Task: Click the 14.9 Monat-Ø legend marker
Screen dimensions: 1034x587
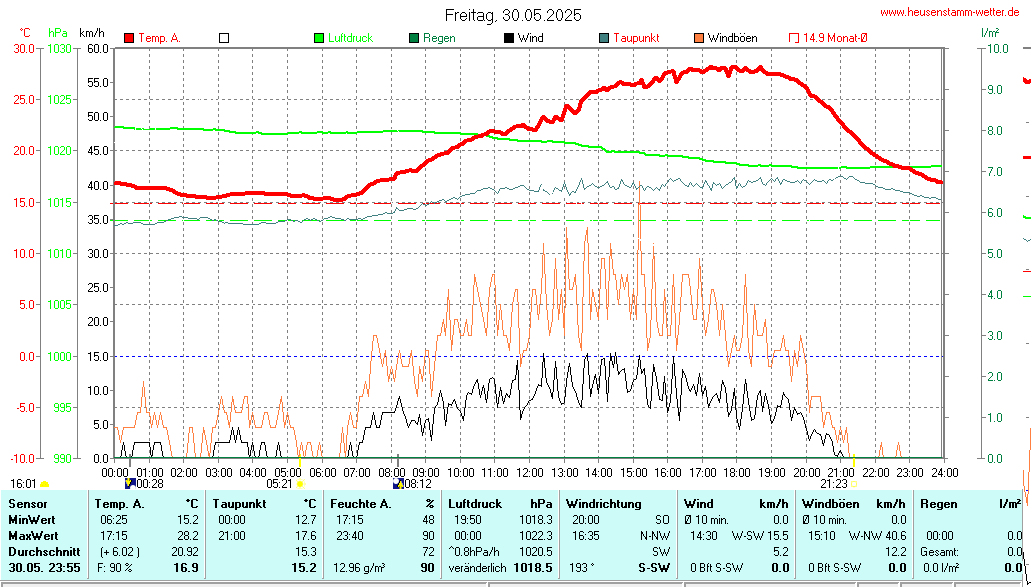Action: (794, 38)
